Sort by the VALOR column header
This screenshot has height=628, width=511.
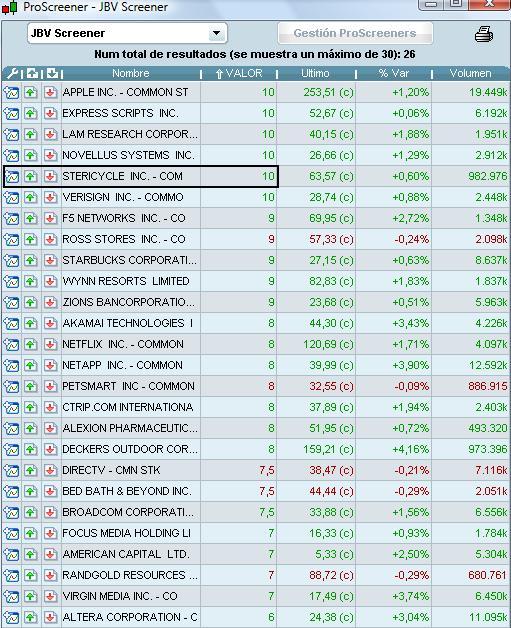coord(239,73)
